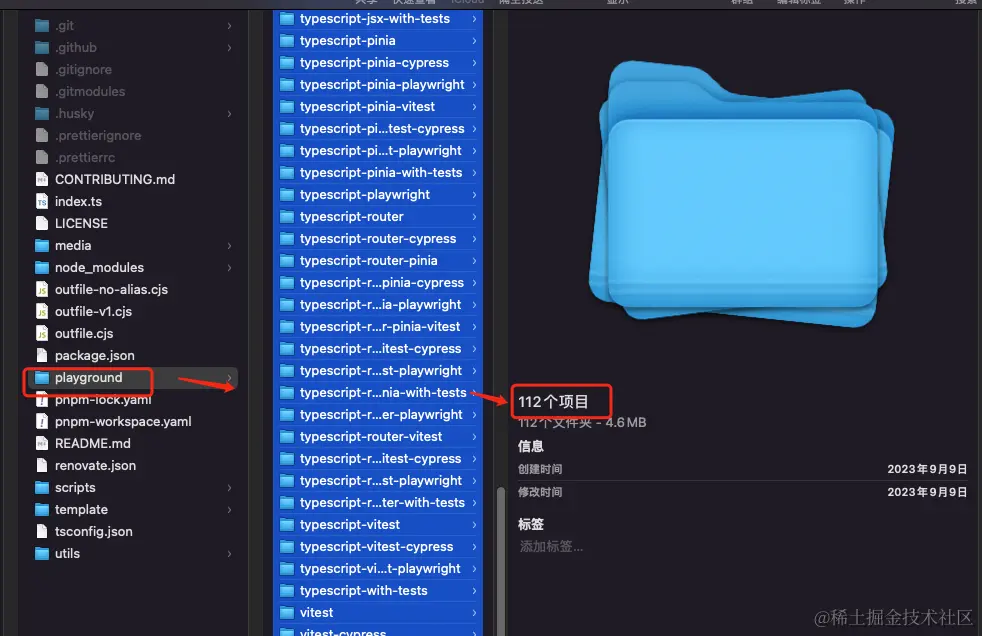The image size is (982, 636).
Task: Click the 修改时间 date value 2023年9月9日
Action: point(927,492)
